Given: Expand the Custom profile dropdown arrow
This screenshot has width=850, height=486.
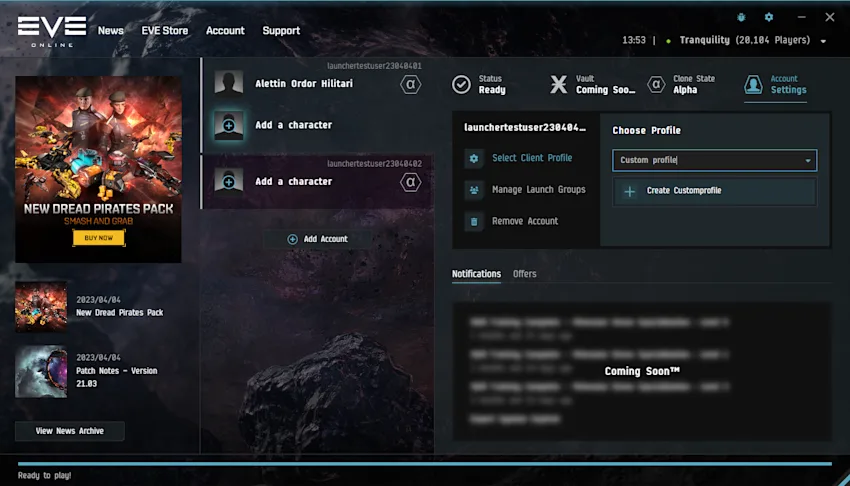Looking at the screenshot, I should (x=808, y=160).
